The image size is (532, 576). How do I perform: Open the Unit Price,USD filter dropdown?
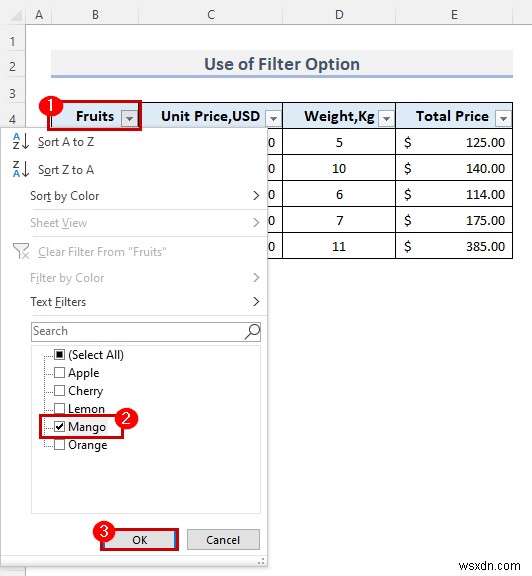tap(273, 118)
